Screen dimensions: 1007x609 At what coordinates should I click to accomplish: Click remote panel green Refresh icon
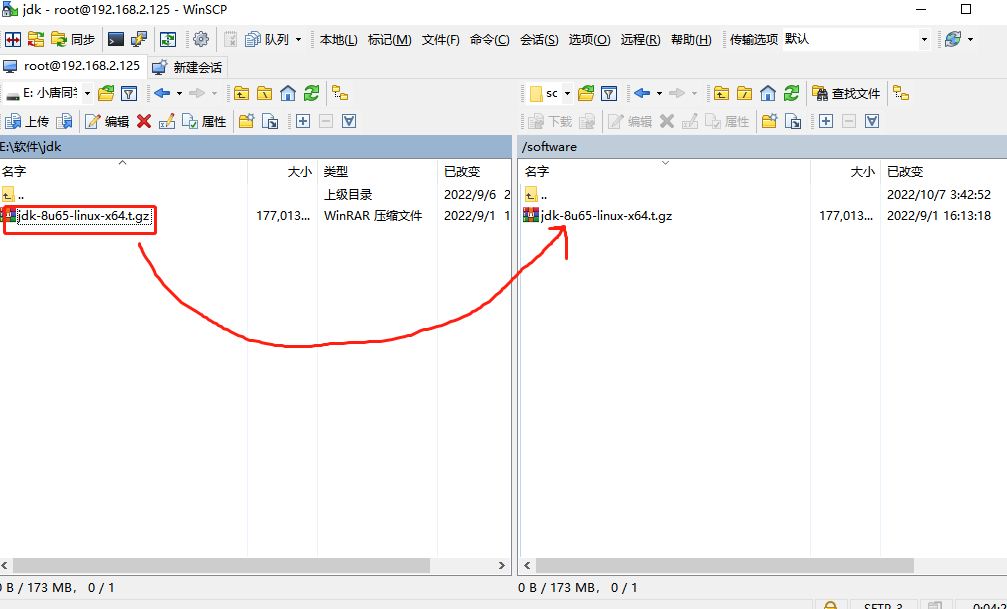point(791,94)
